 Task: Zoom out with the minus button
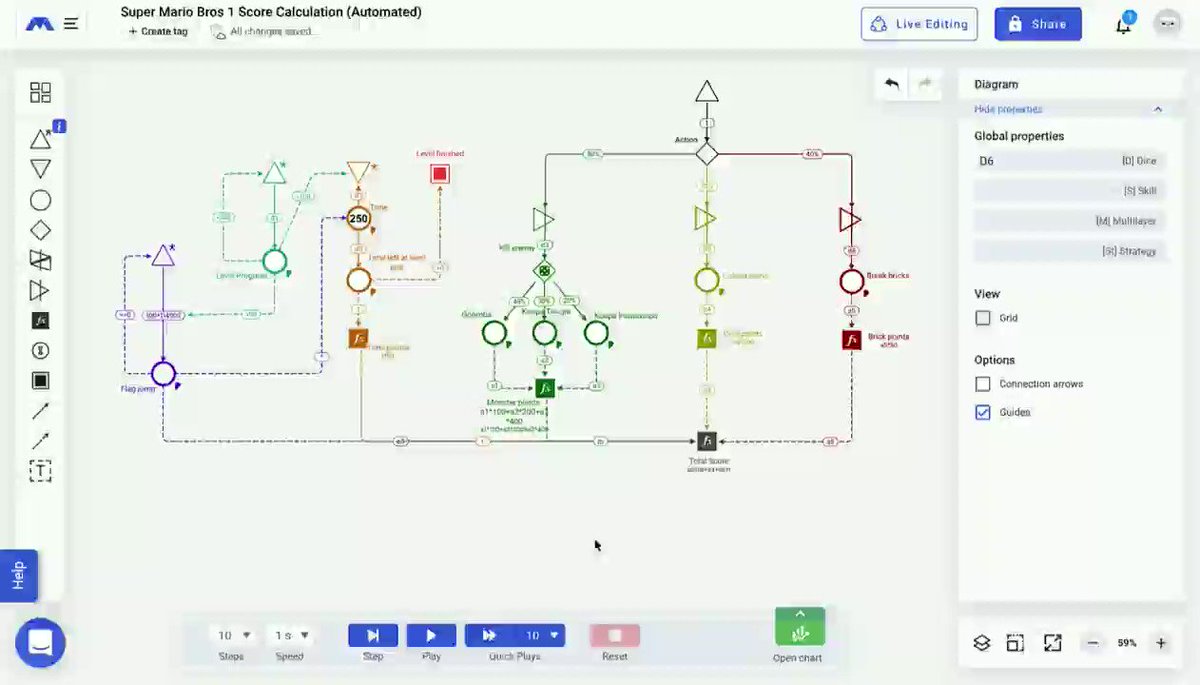[1093, 643]
